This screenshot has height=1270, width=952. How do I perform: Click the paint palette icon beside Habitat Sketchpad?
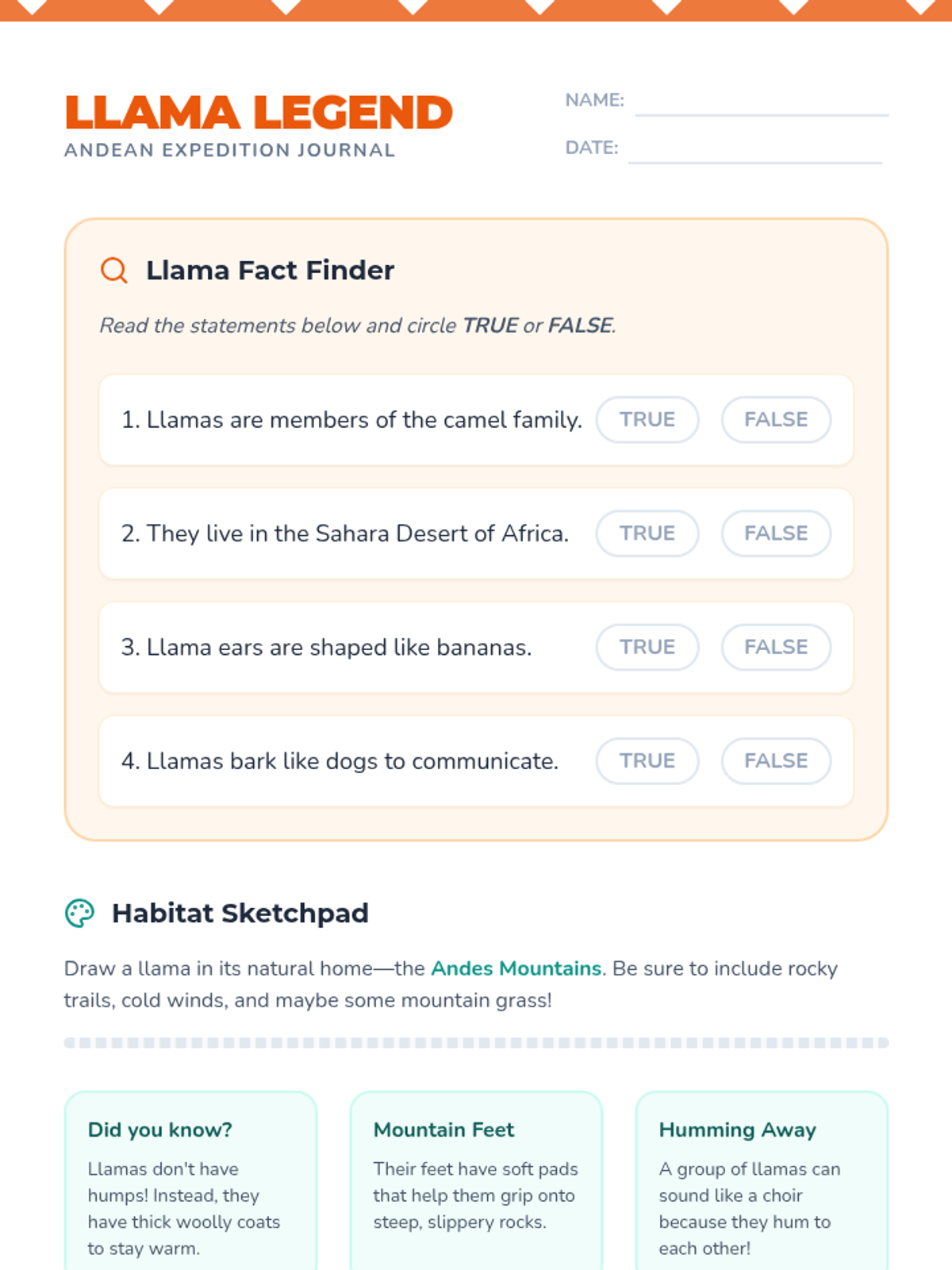point(79,913)
